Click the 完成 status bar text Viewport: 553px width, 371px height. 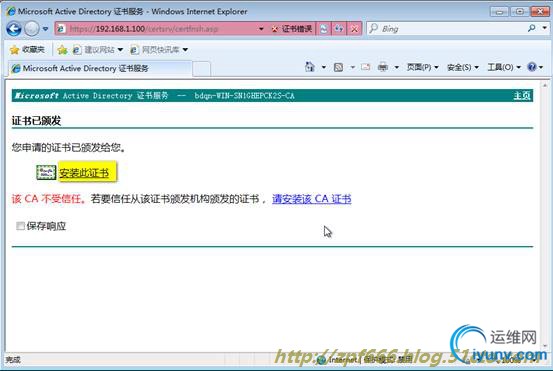click(x=13, y=360)
